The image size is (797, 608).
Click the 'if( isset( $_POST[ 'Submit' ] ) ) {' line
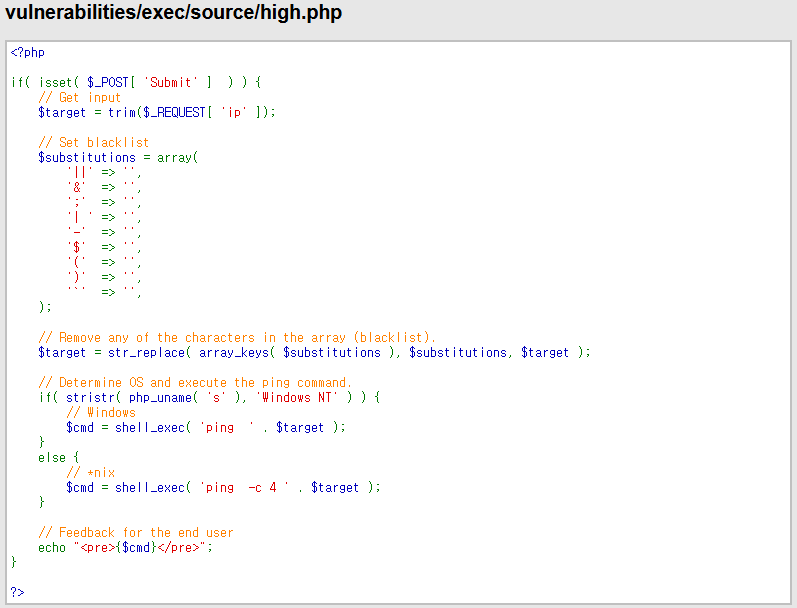point(136,82)
